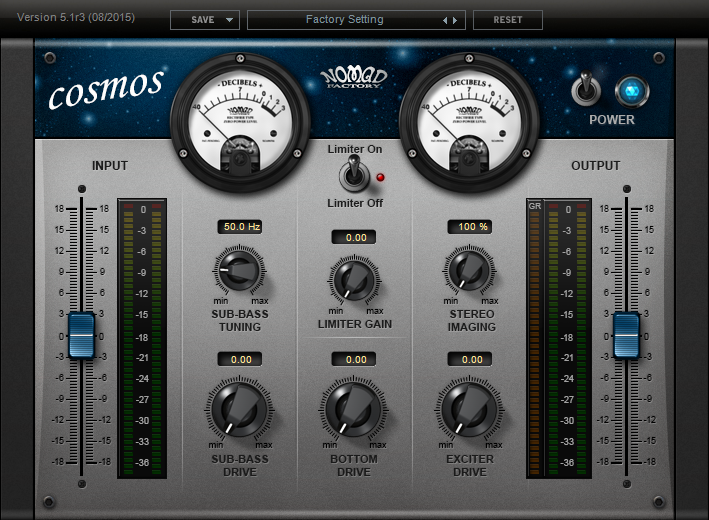Toggle the Limiter On/Off switch
Viewport: 709px width, 520px height.
pos(354,175)
